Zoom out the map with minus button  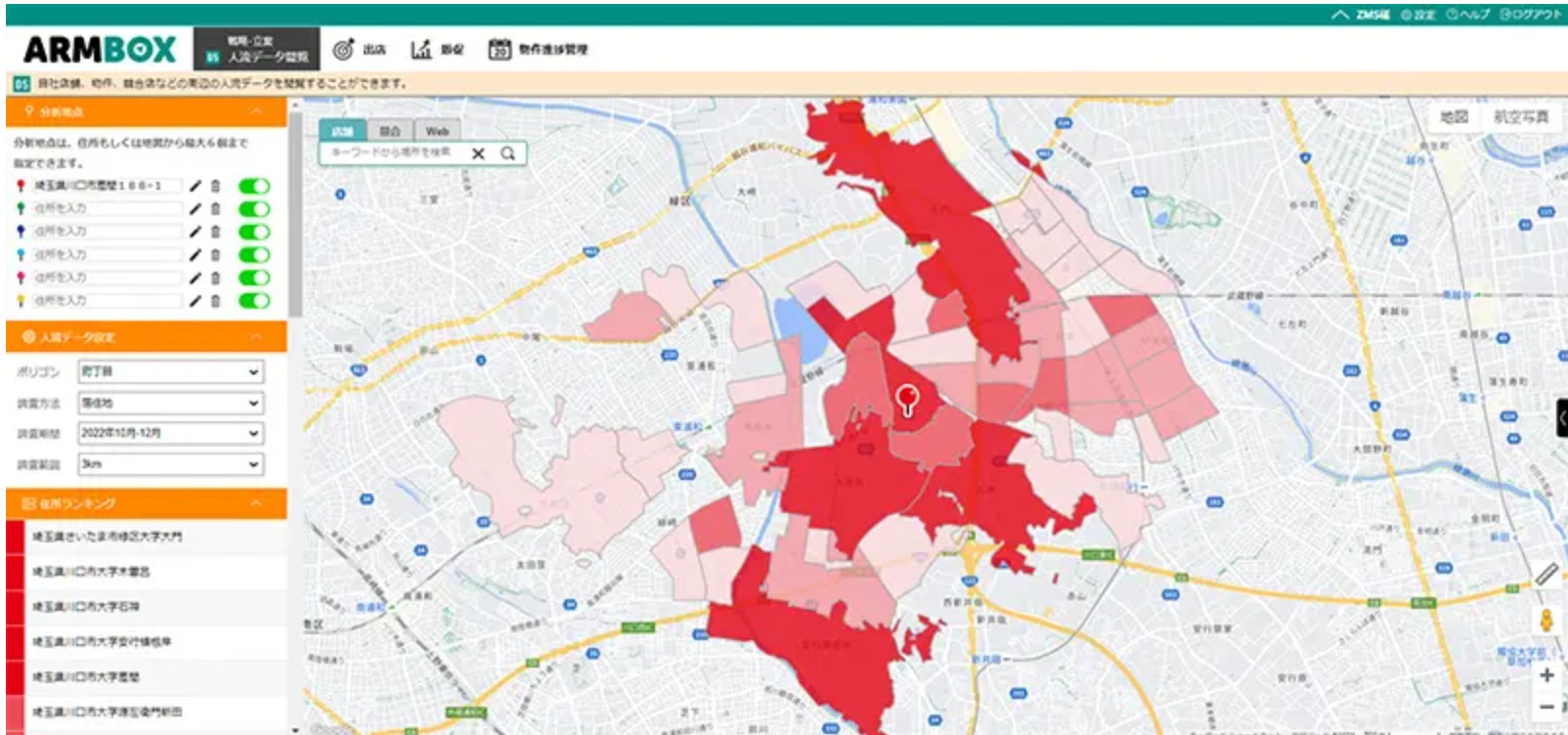tap(1546, 707)
